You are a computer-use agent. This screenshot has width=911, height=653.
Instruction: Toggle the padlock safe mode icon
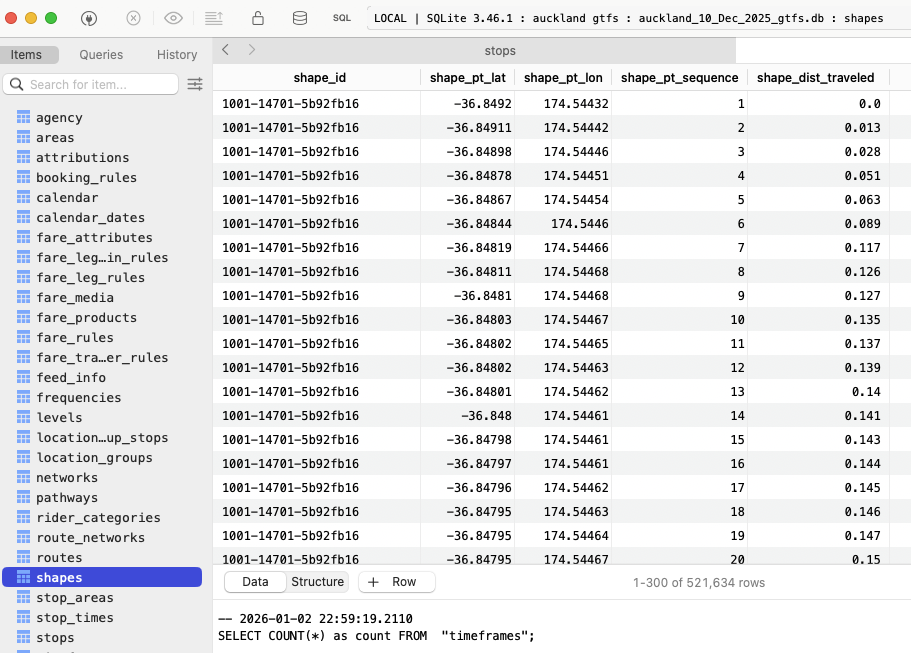point(258,18)
